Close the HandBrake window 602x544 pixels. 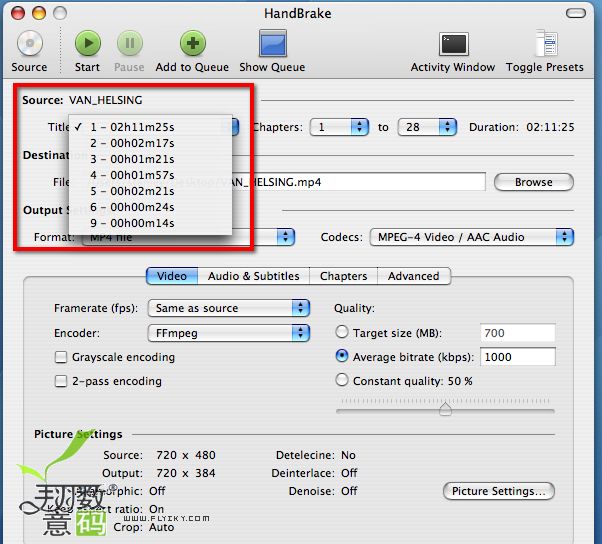(x=18, y=13)
